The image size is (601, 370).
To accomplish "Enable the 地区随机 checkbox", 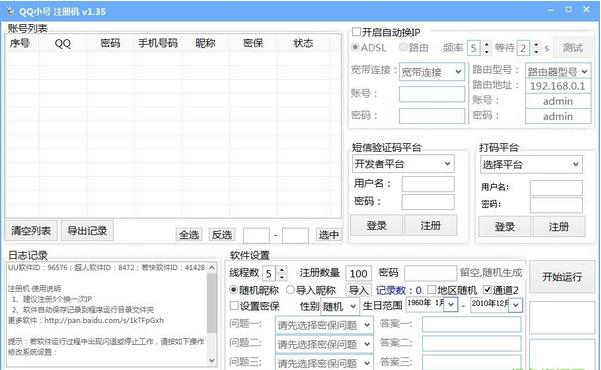I will [x=432, y=289].
